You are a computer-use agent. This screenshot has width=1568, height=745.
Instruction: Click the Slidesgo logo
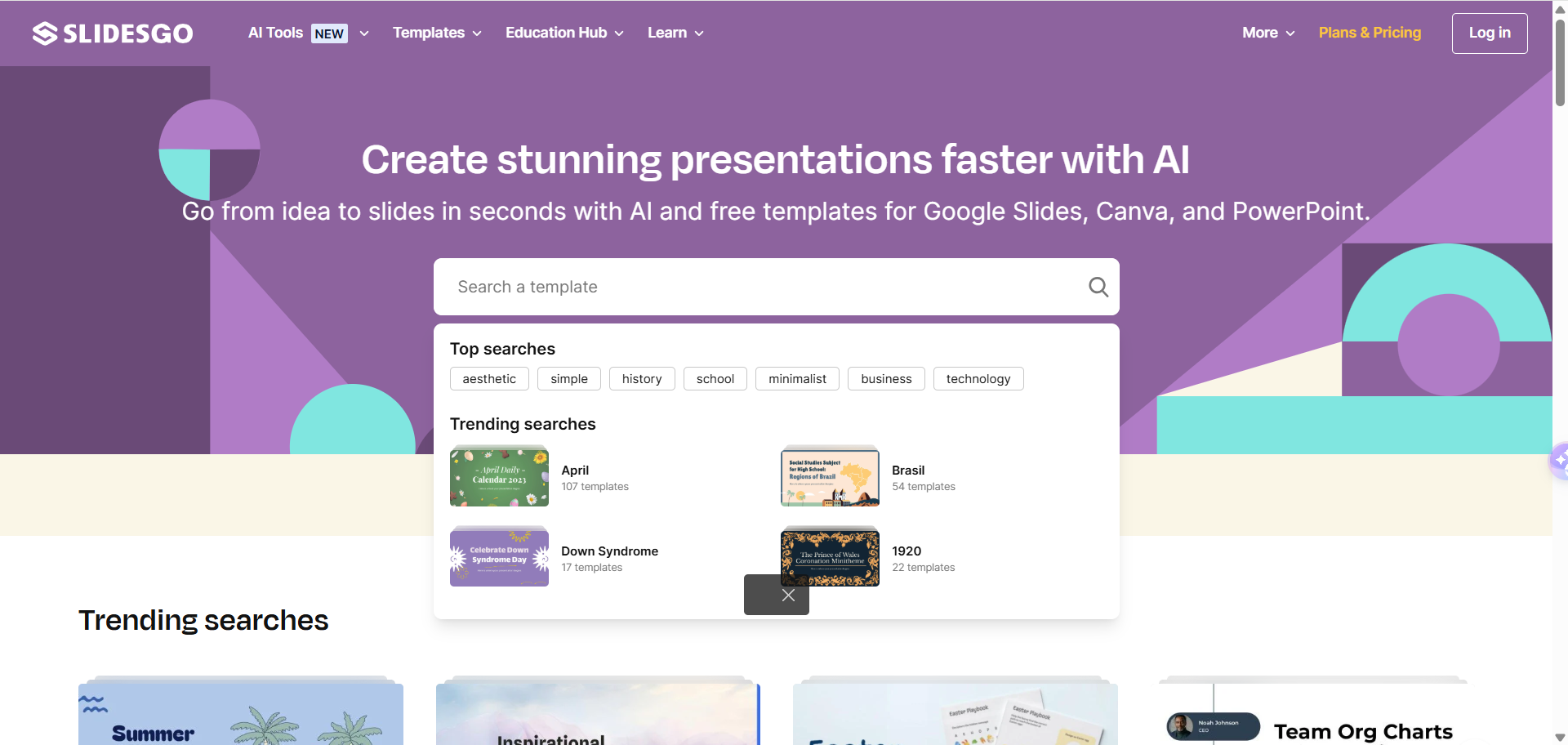(x=113, y=33)
